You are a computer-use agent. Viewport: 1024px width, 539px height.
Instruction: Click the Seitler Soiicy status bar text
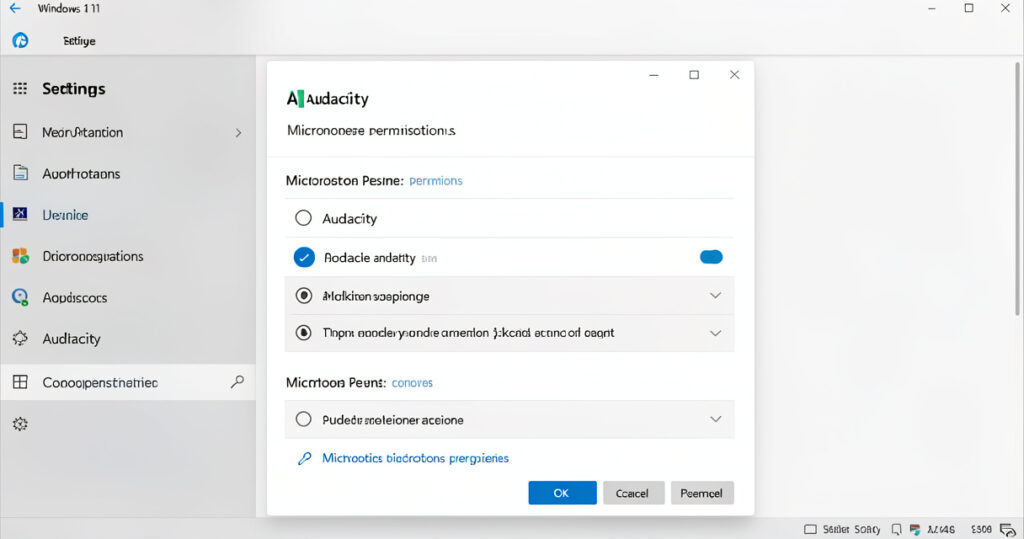point(852,529)
